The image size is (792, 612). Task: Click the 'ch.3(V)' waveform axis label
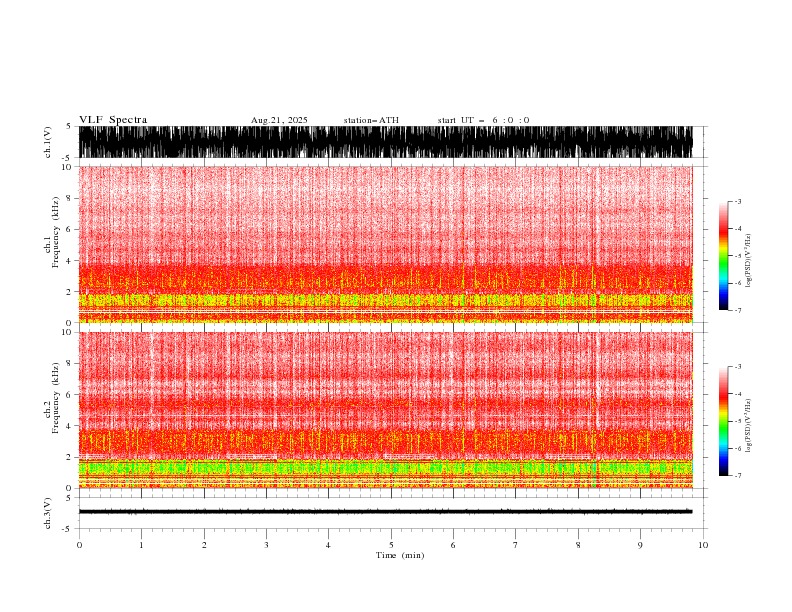click(48, 513)
